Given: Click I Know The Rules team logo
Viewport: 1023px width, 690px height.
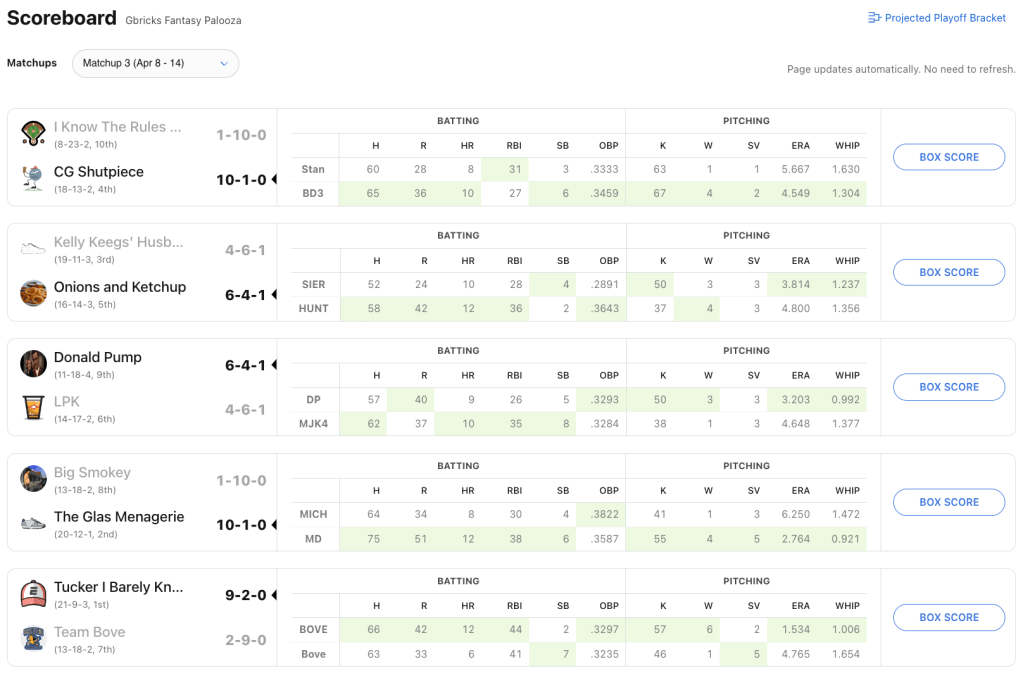Looking at the screenshot, I should 33,133.
